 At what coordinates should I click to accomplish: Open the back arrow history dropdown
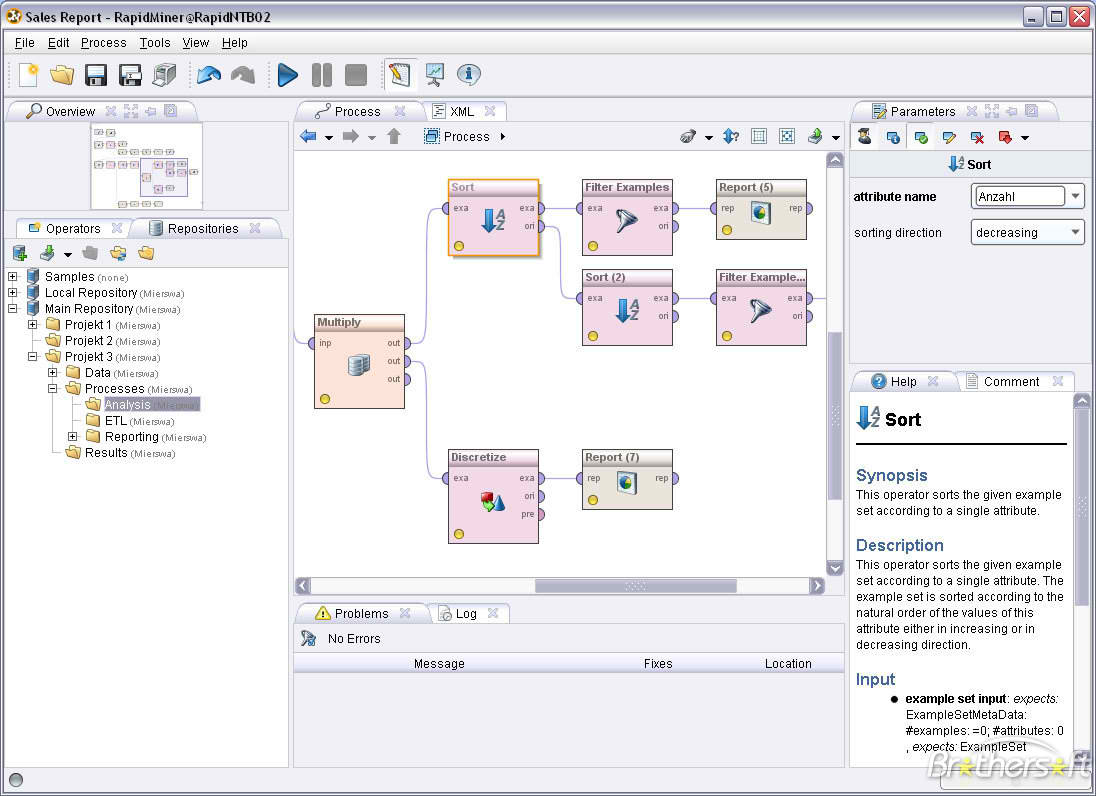pos(329,138)
